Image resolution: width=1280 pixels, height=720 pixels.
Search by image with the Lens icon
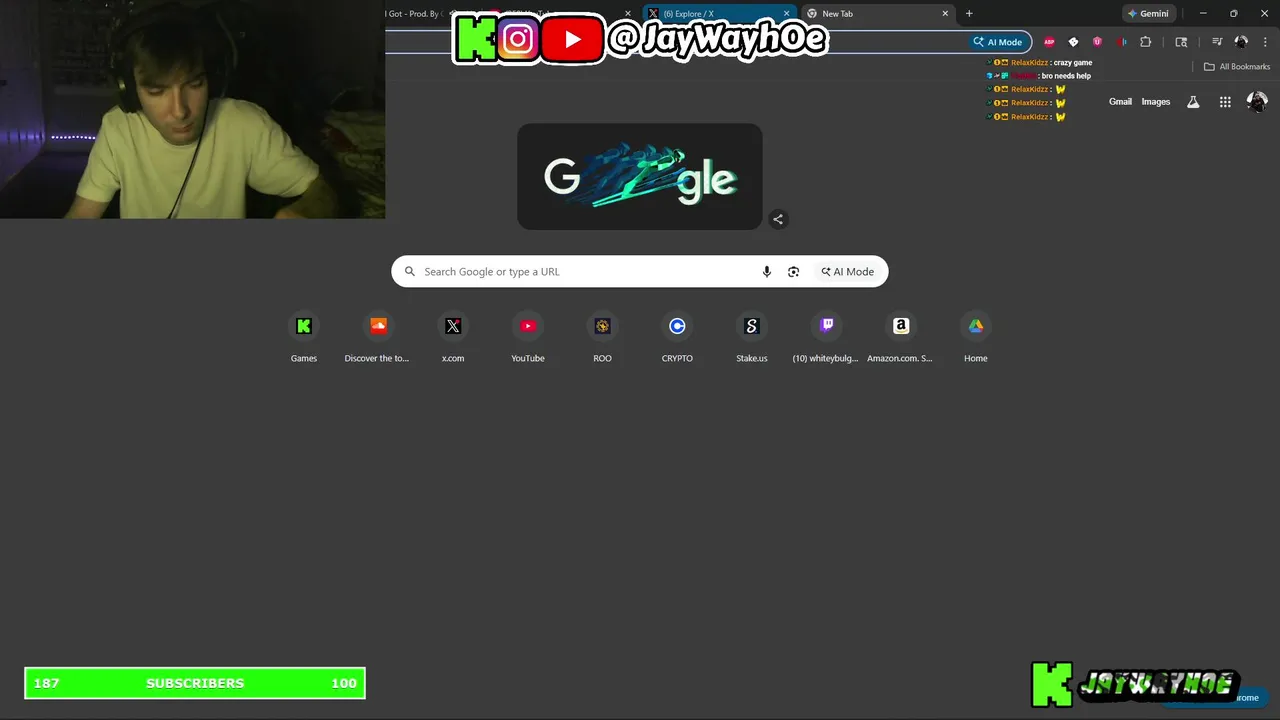point(793,272)
